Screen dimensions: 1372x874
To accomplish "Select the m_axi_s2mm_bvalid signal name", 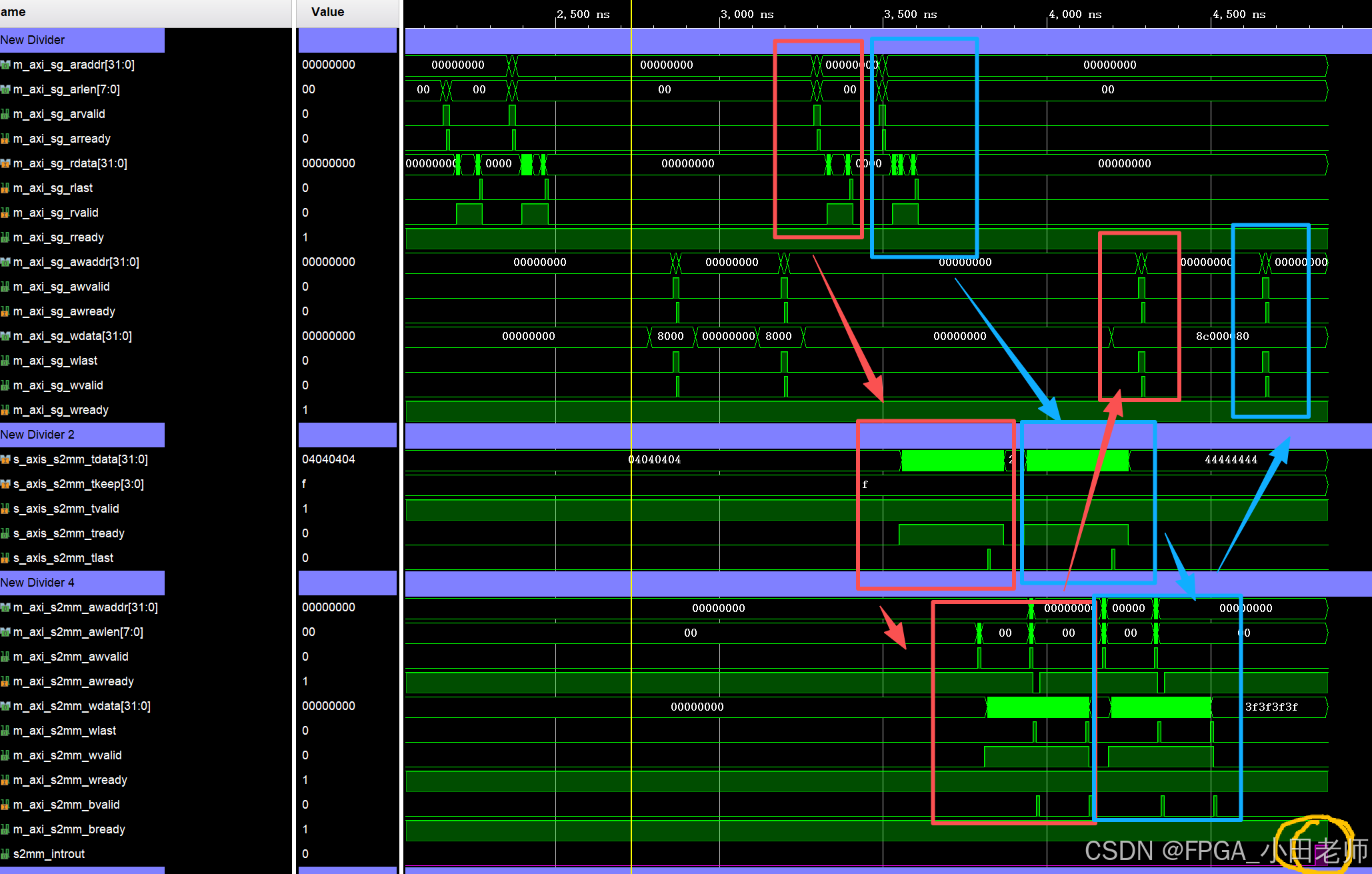I will 67,805.
